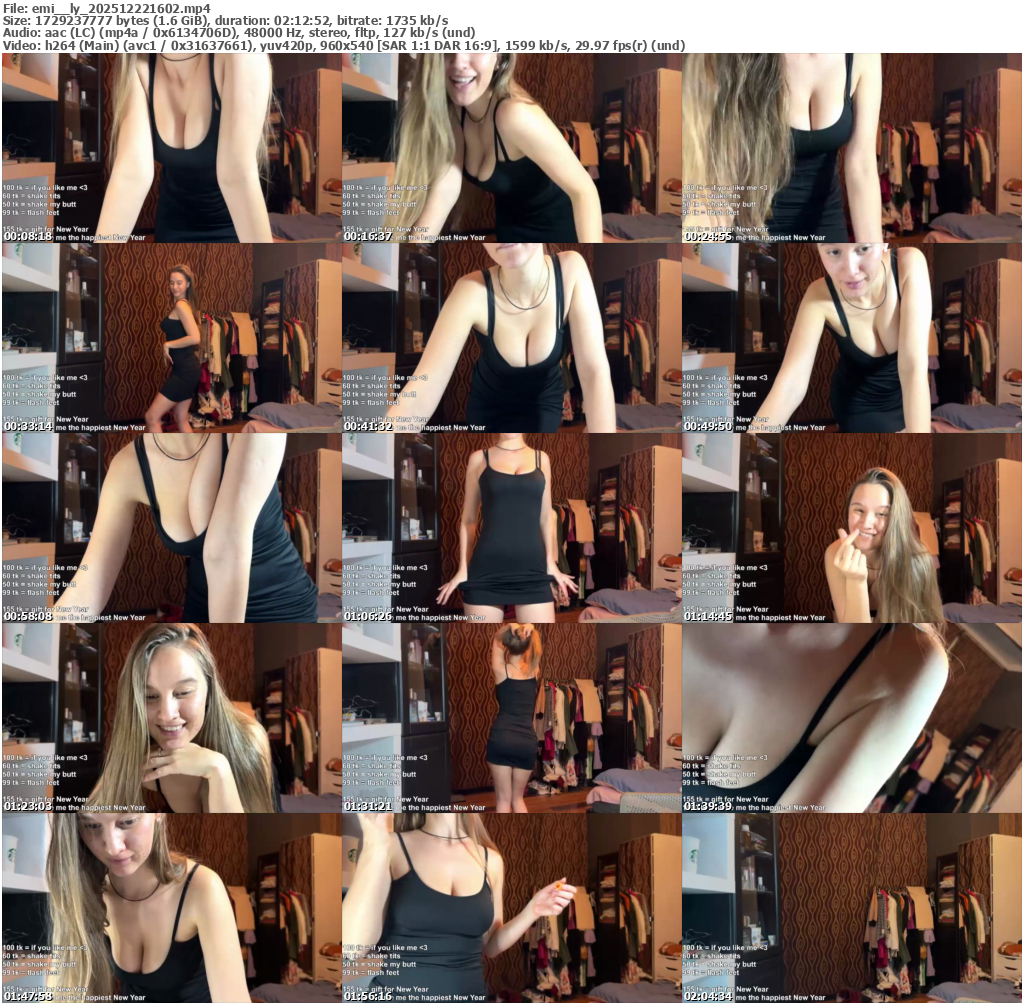Select the Audio codec info line
This screenshot has width=1024, height=1003.
[239, 33]
